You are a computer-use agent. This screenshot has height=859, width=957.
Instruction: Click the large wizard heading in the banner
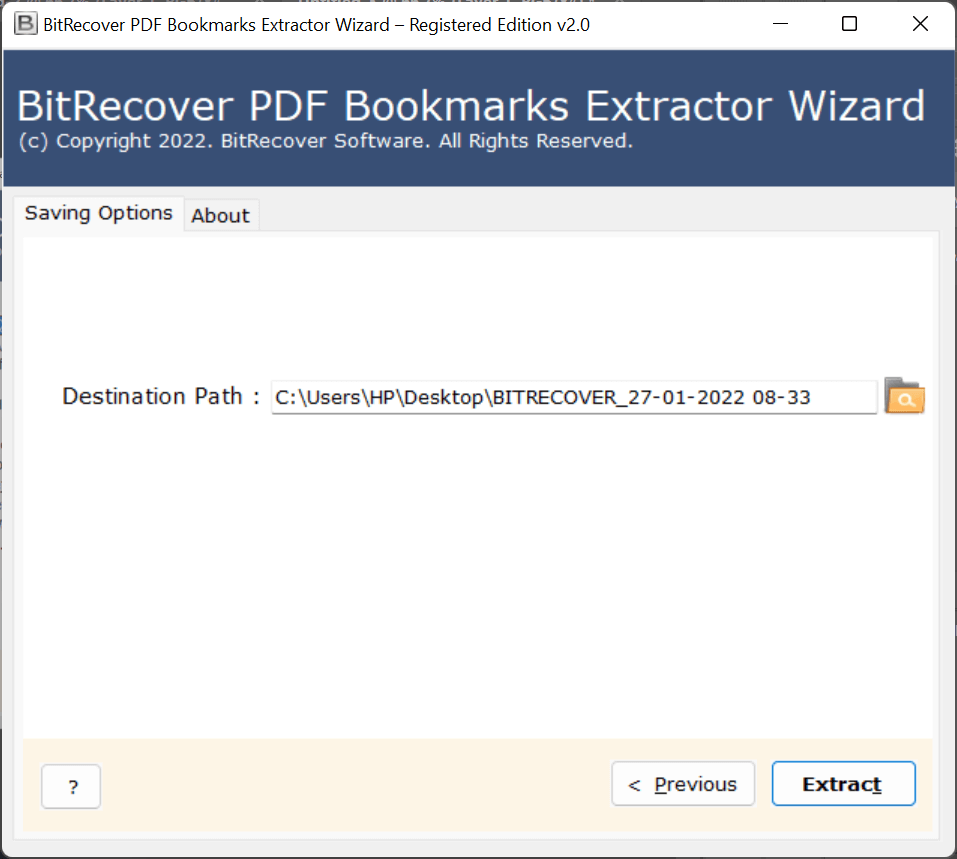click(x=471, y=106)
